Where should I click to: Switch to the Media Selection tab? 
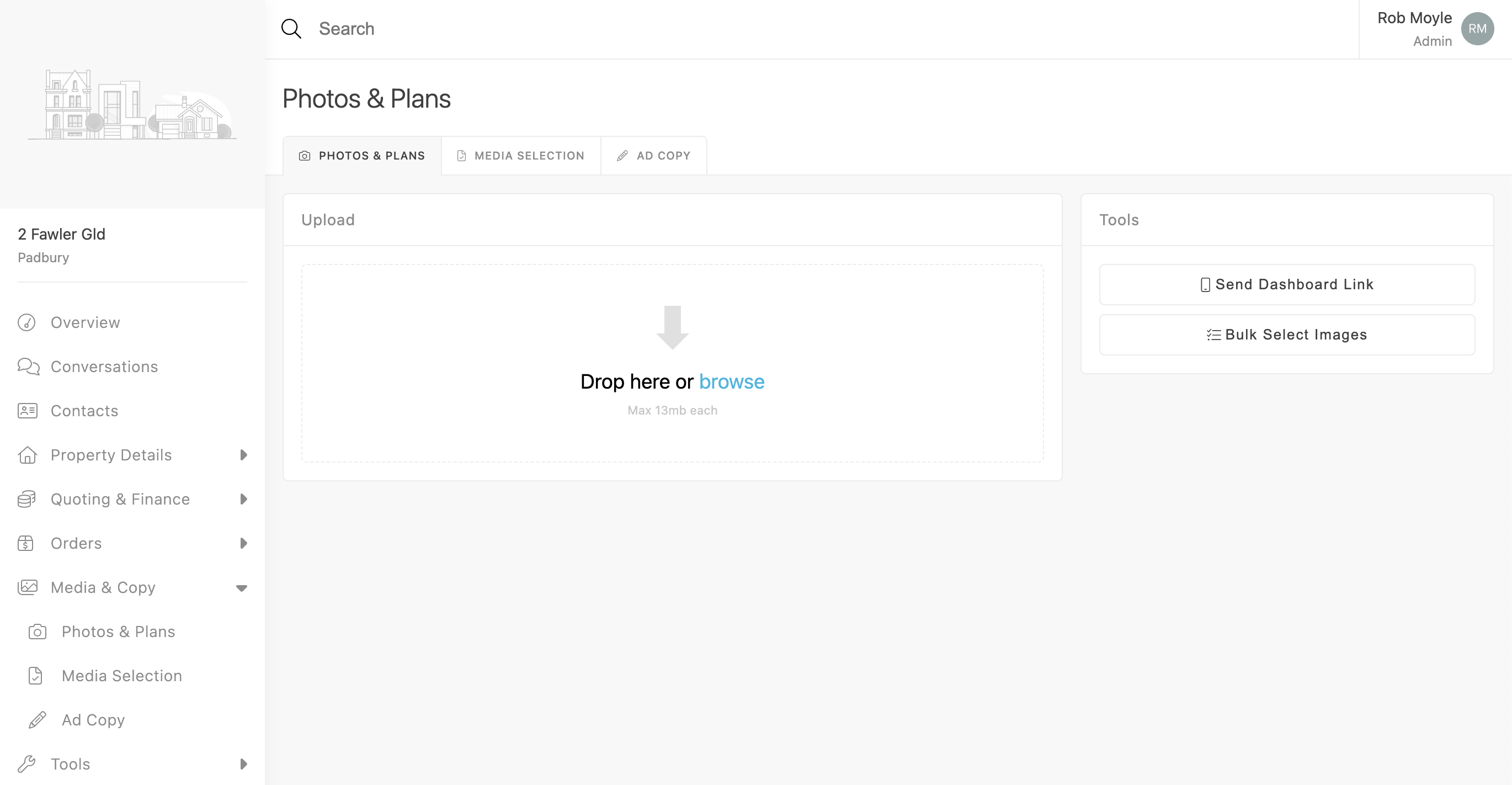[520, 156]
